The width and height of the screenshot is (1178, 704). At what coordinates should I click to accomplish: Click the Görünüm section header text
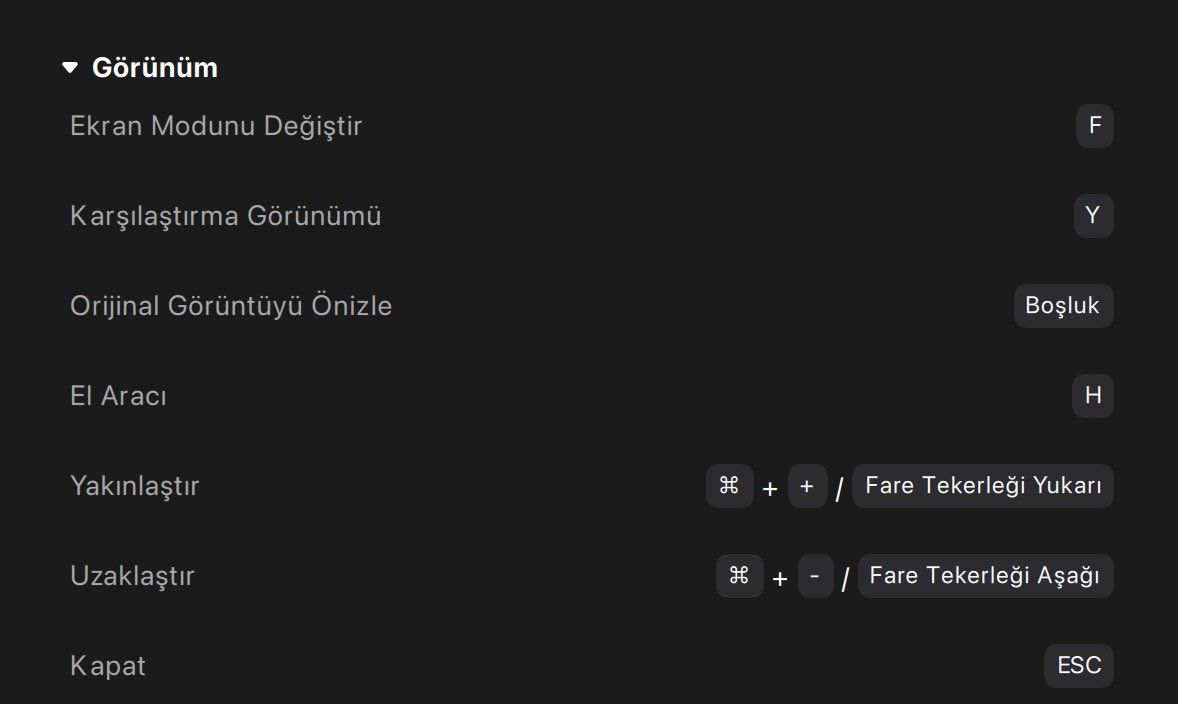tap(155, 67)
